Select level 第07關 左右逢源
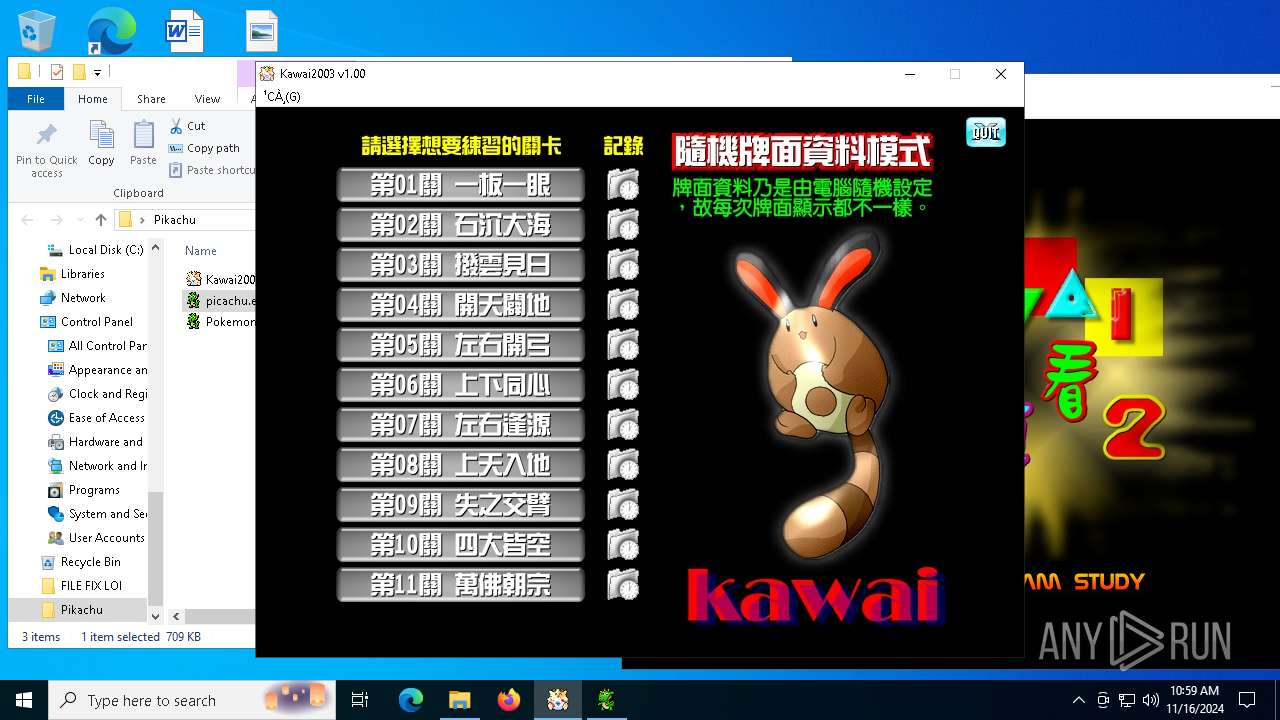Viewport: 1280px width, 720px height. [x=460, y=425]
